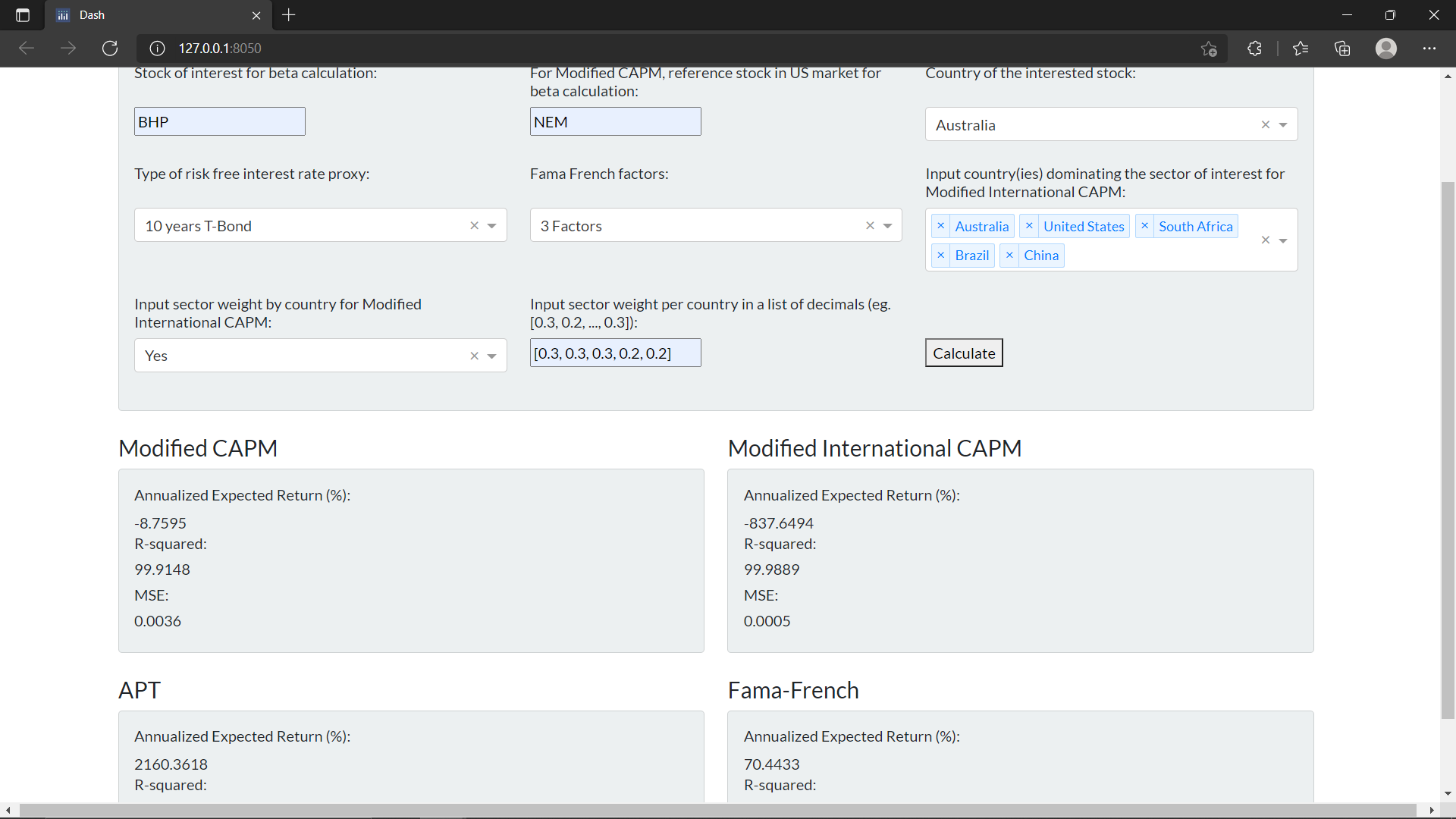
Task: Remove the United States tag
Action: click(x=1029, y=226)
